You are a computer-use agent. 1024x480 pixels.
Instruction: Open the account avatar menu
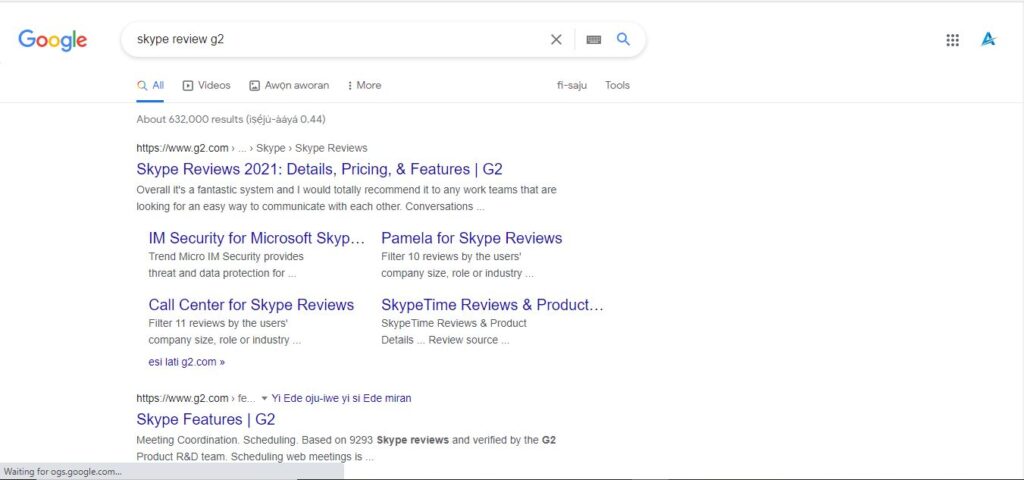pos(988,40)
